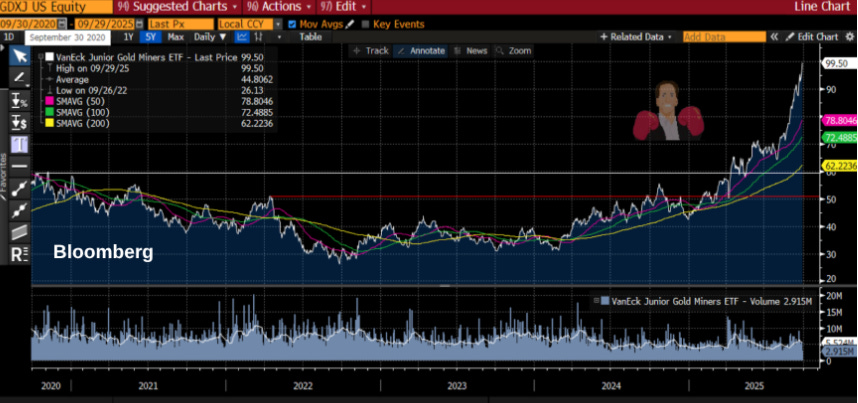Uncheck the Mov Avgs checkbox

coord(292,24)
